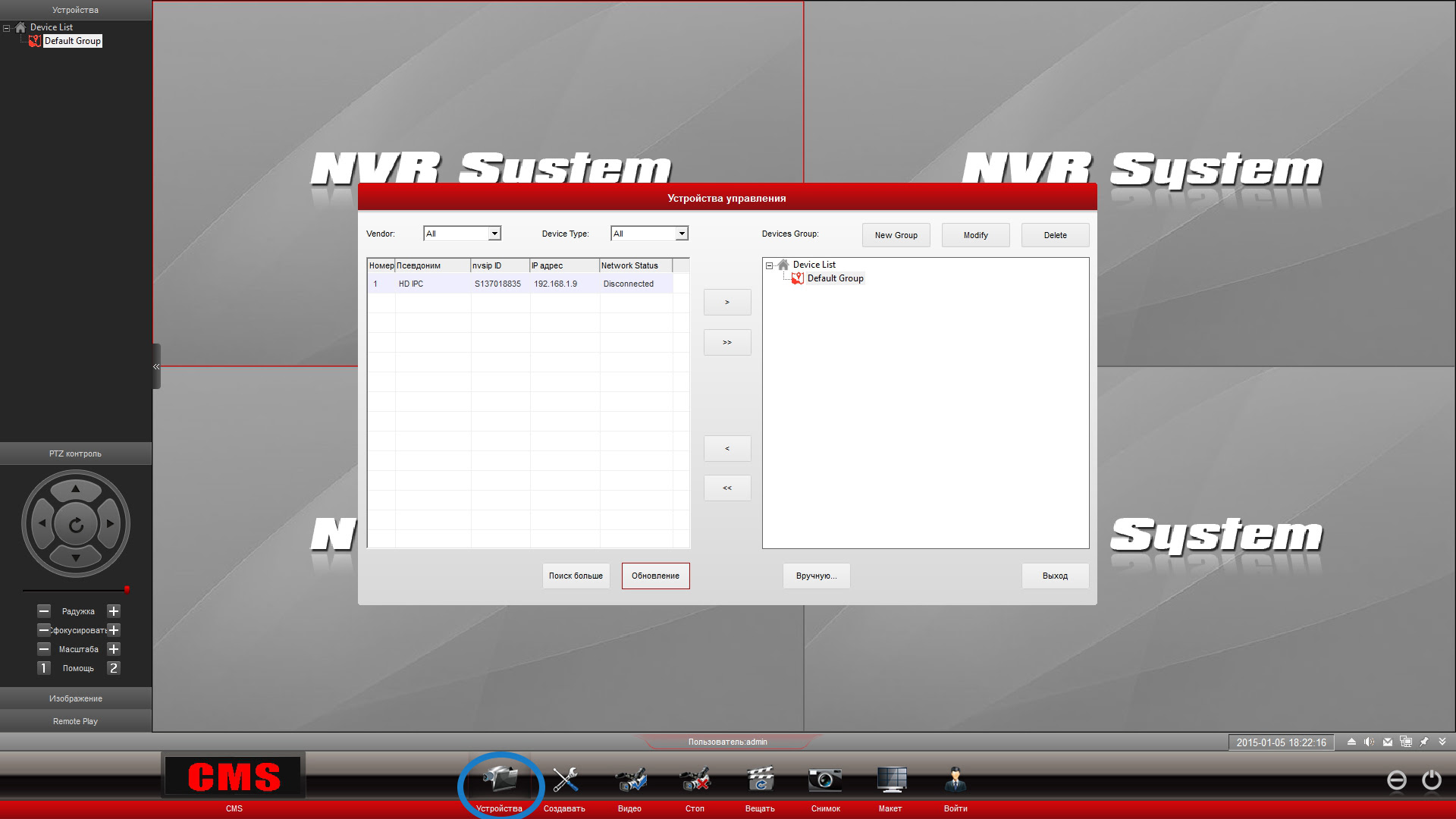Click the Обновление refresh button

(x=655, y=576)
